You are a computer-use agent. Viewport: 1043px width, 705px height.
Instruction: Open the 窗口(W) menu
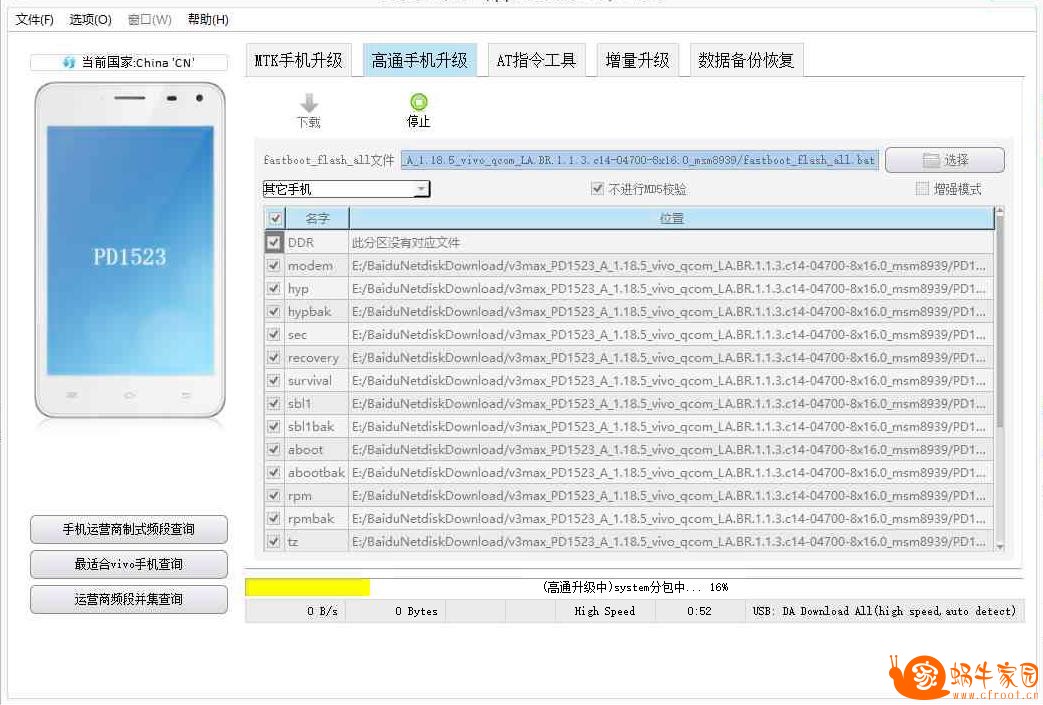tap(150, 19)
